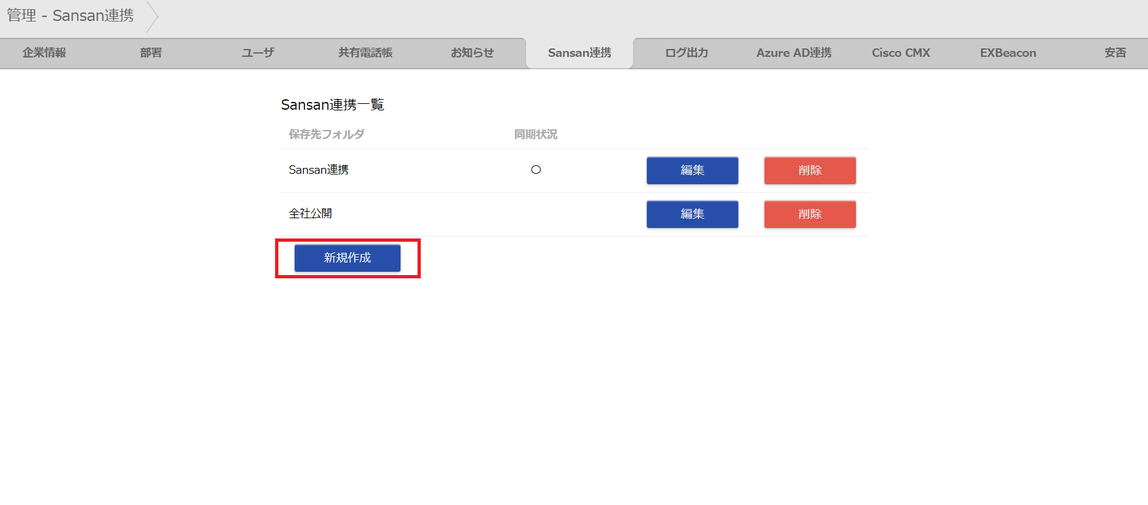
Task: Click 編集 for the Sansan連携 folder
Action: [692, 171]
